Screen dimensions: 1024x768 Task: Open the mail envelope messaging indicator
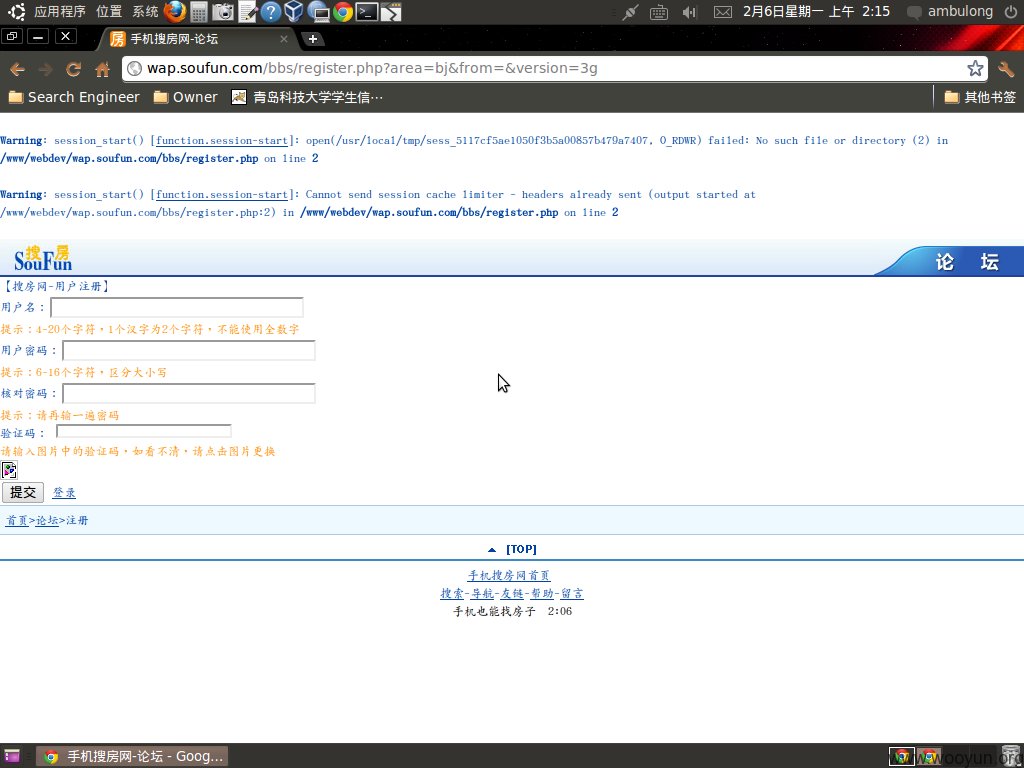[x=722, y=12]
